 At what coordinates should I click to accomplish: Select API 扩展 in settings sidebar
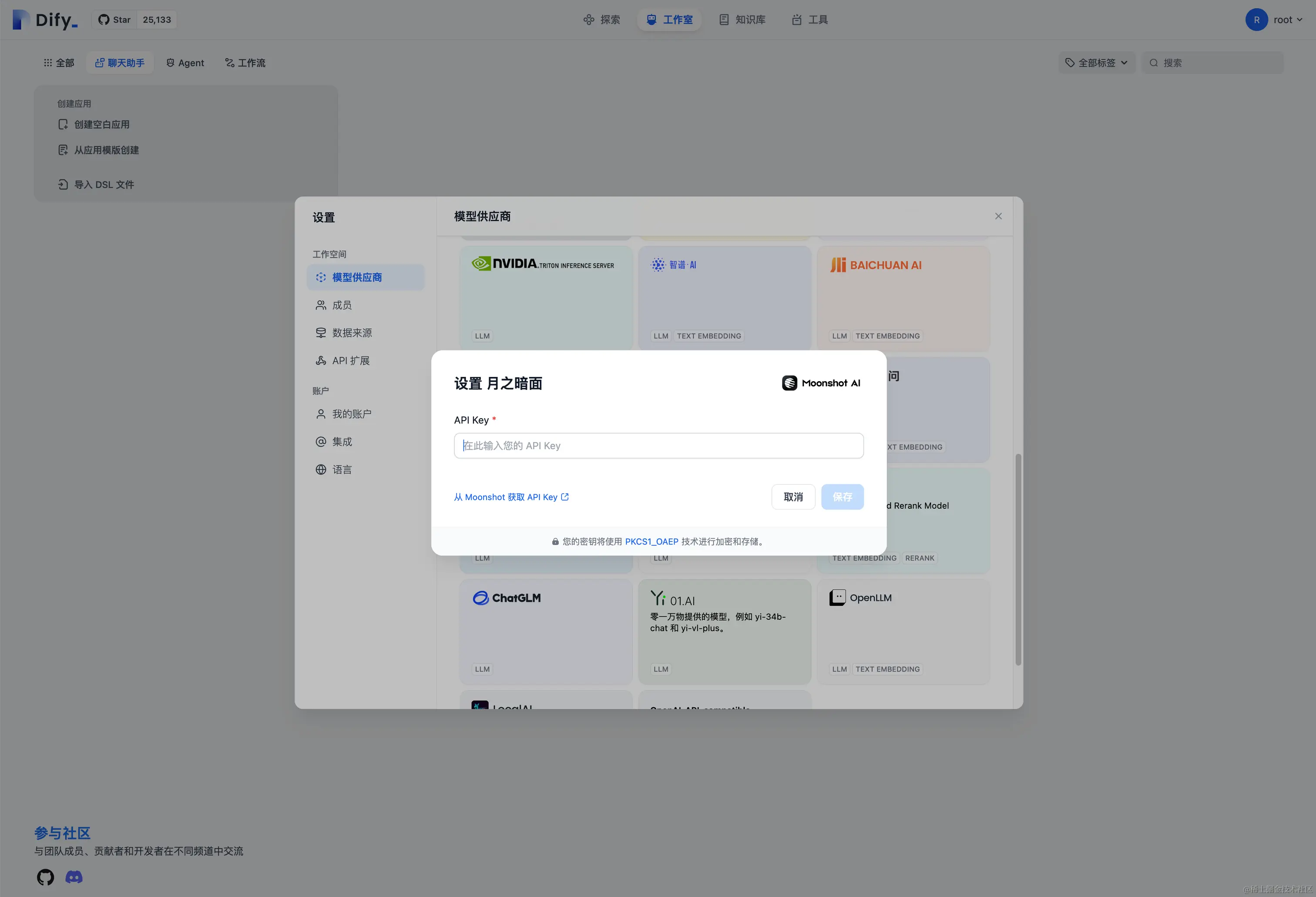pyautogui.click(x=366, y=361)
